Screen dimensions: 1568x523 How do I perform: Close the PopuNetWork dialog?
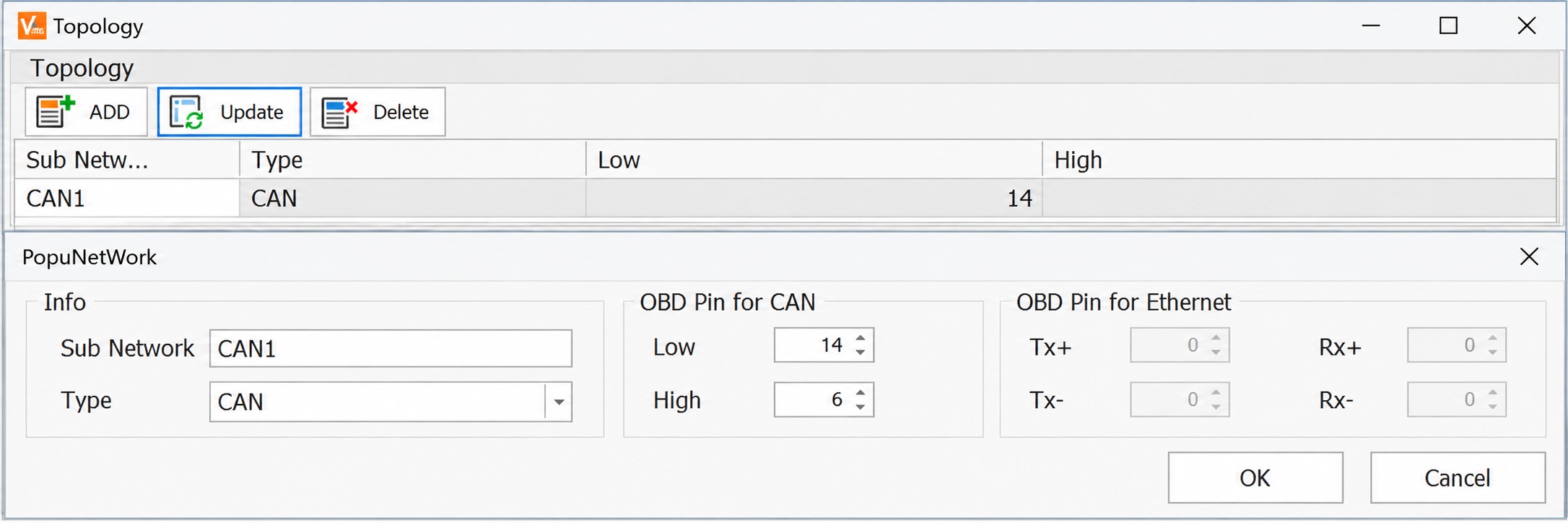point(1529,256)
